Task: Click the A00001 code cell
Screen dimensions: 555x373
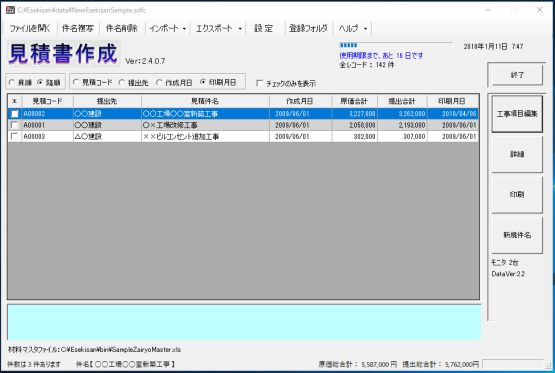Action: click(x=47, y=125)
